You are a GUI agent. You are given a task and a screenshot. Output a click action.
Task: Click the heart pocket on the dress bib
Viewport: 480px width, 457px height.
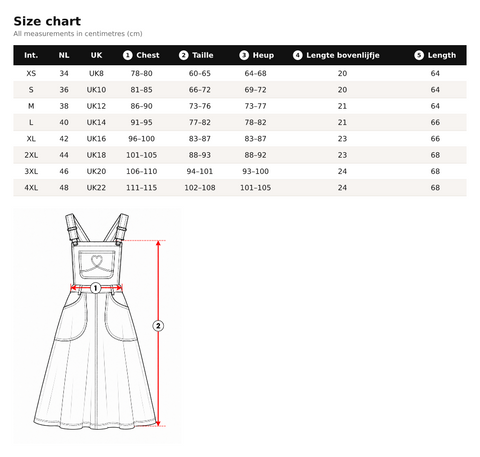(97, 265)
